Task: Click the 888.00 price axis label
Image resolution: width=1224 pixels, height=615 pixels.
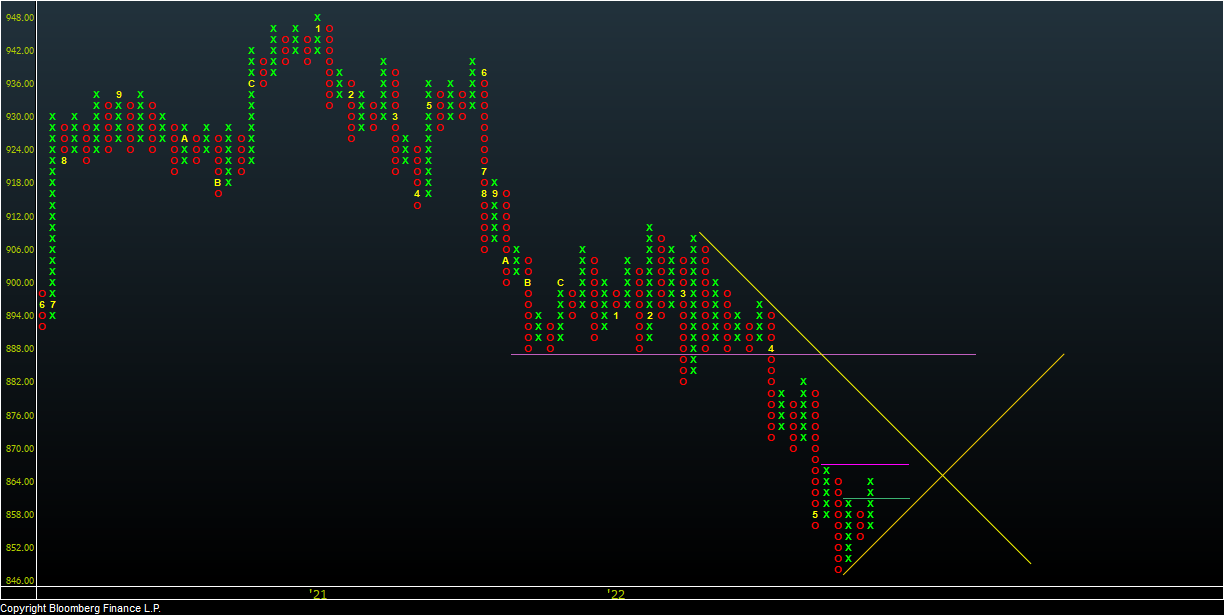Action: click(21, 349)
